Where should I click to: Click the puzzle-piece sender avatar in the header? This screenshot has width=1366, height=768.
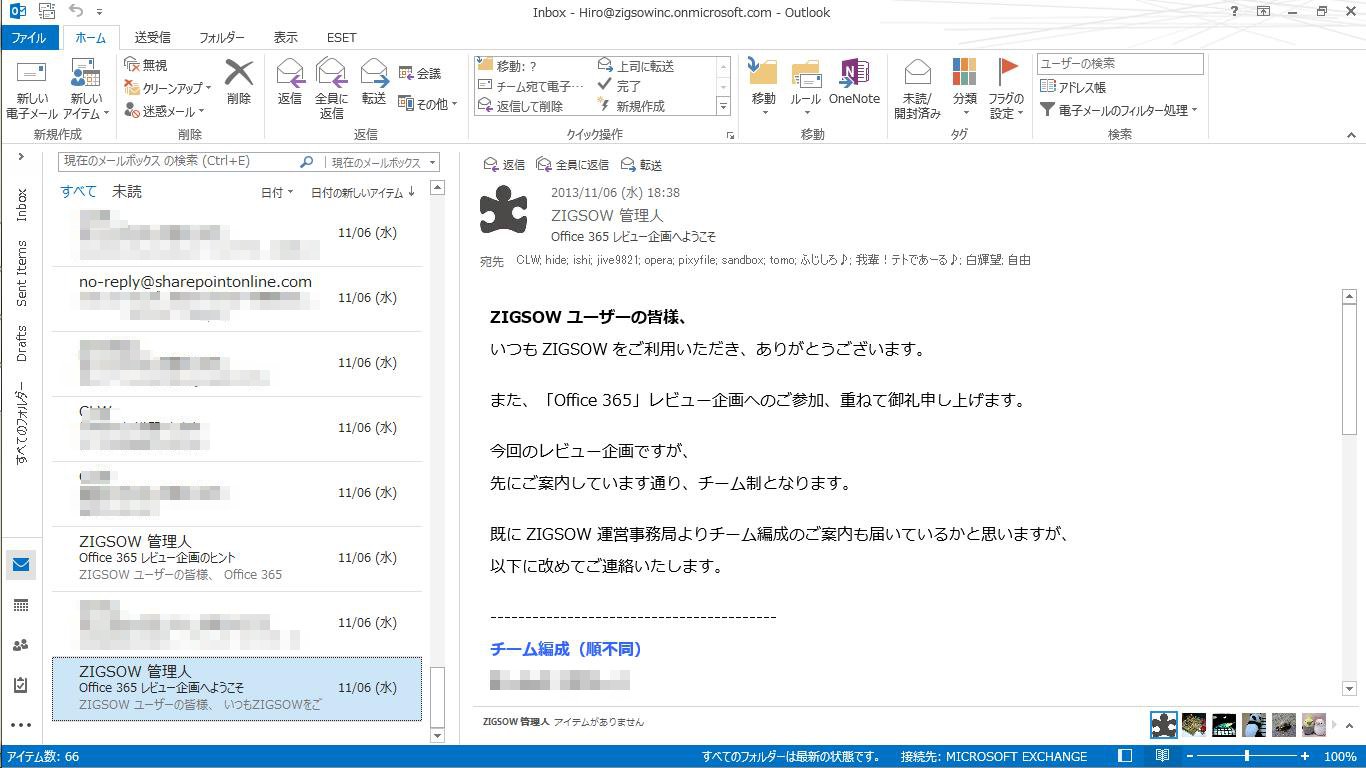pos(504,210)
